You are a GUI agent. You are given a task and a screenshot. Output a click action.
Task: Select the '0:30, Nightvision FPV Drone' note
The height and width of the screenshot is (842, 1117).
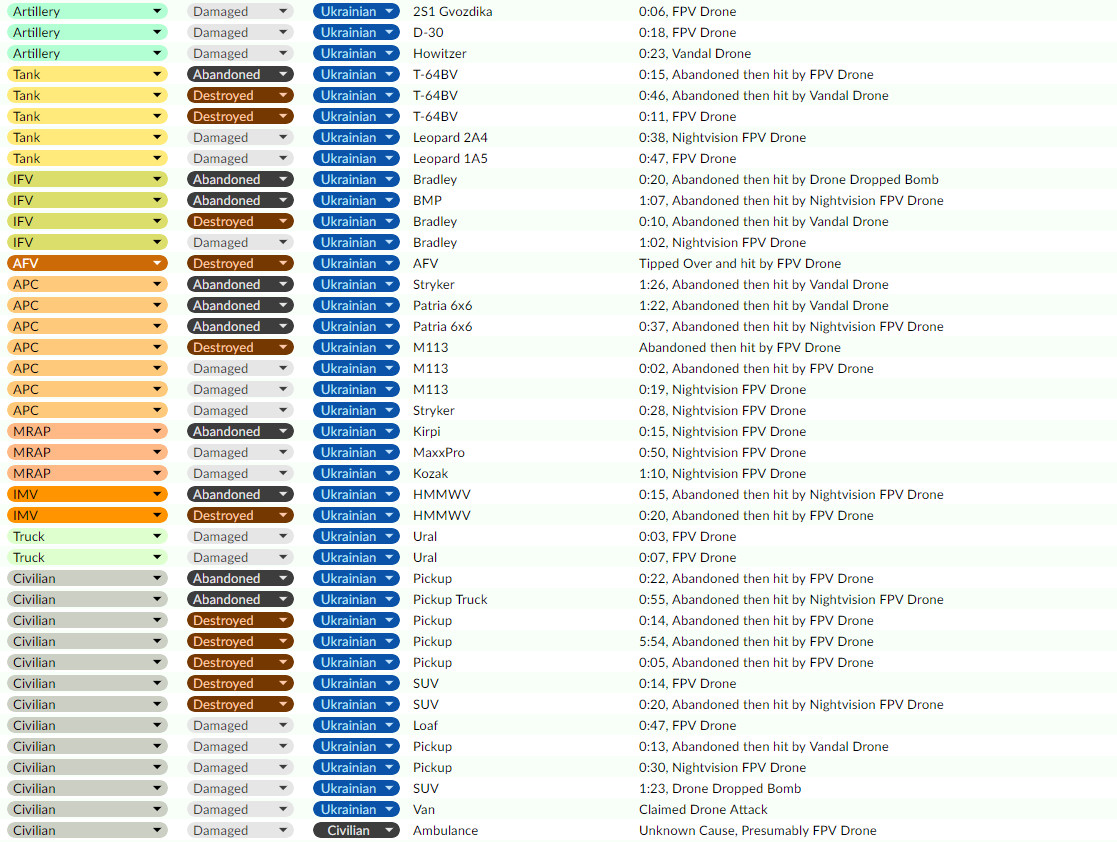(722, 768)
